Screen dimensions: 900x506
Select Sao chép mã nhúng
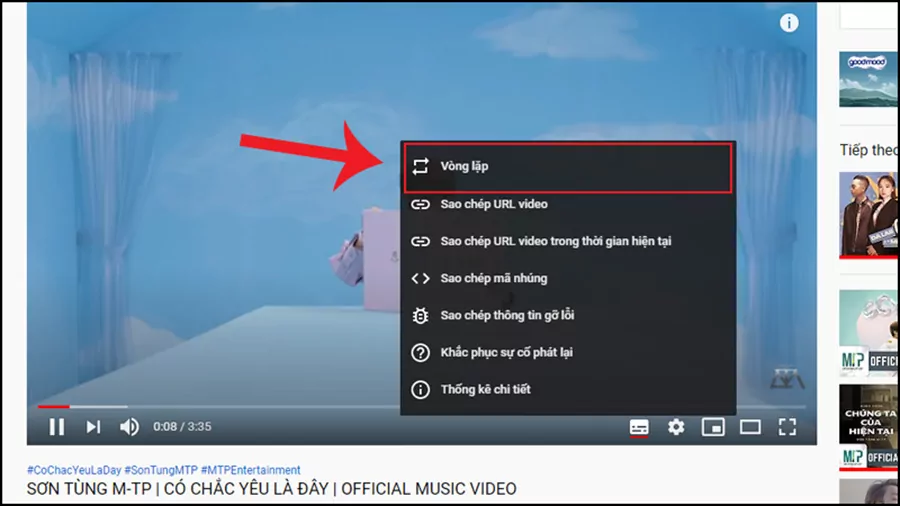pyautogui.click(x=568, y=278)
